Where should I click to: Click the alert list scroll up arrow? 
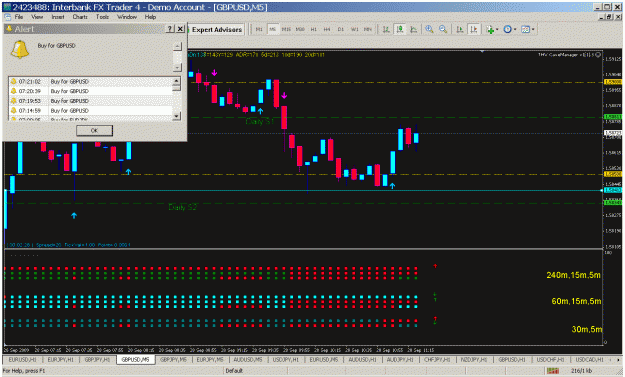click(x=177, y=81)
